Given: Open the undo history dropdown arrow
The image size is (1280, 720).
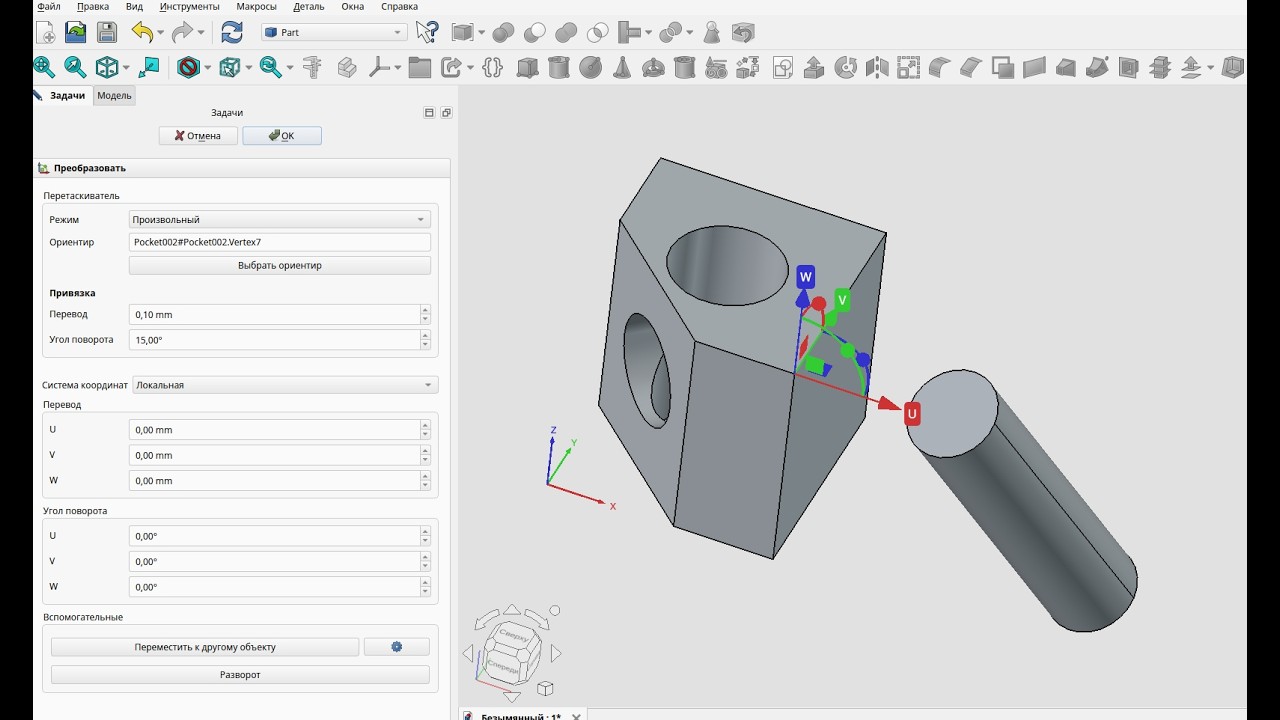Looking at the screenshot, I should click(160, 33).
